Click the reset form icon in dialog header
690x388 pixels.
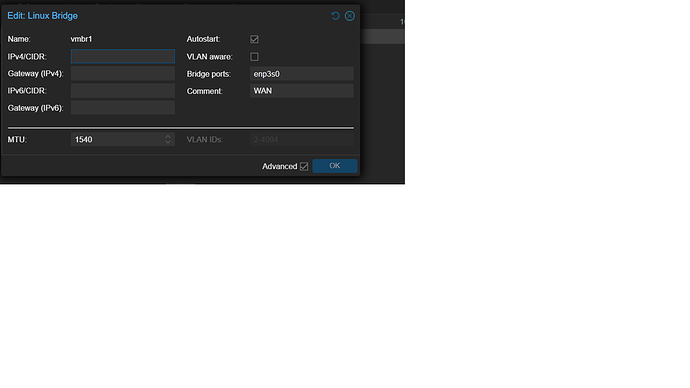(335, 16)
